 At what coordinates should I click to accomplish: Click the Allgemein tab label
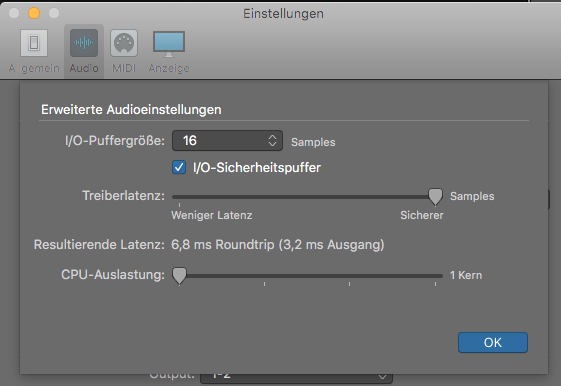pos(34,68)
